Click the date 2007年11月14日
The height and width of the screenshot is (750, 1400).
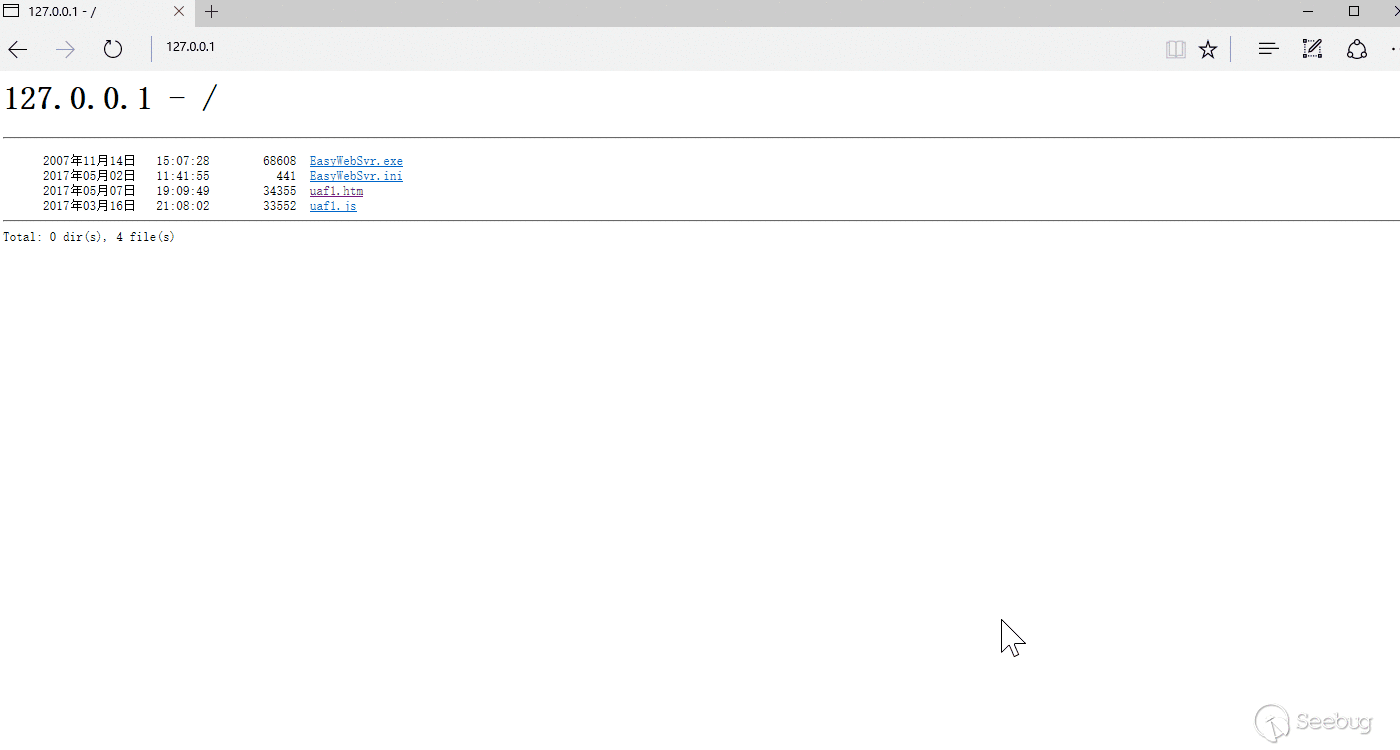click(x=89, y=161)
